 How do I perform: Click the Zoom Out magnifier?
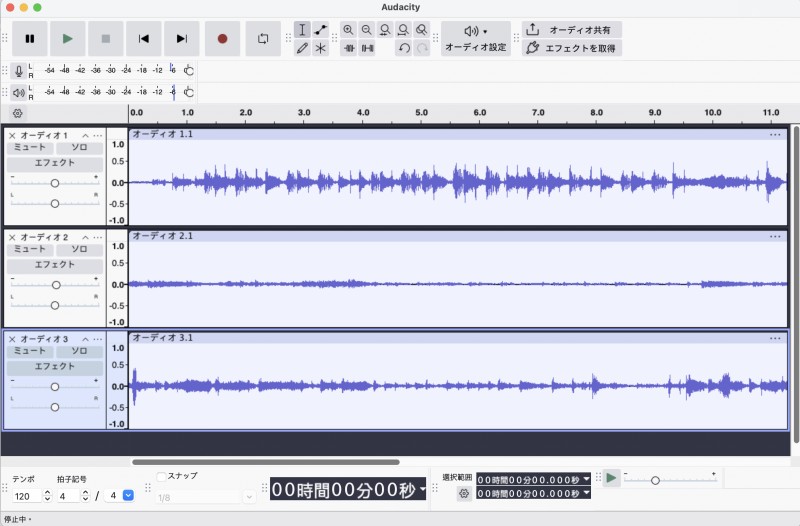pyautogui.click(x=366, y=30)
